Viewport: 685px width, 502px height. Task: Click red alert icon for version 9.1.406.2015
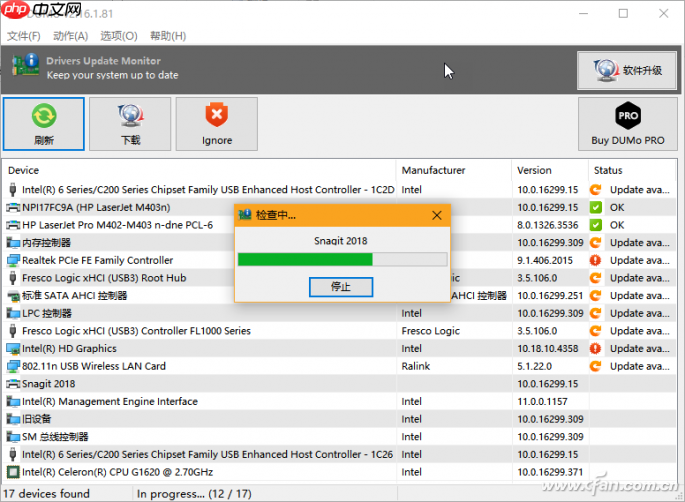(595, 260)
